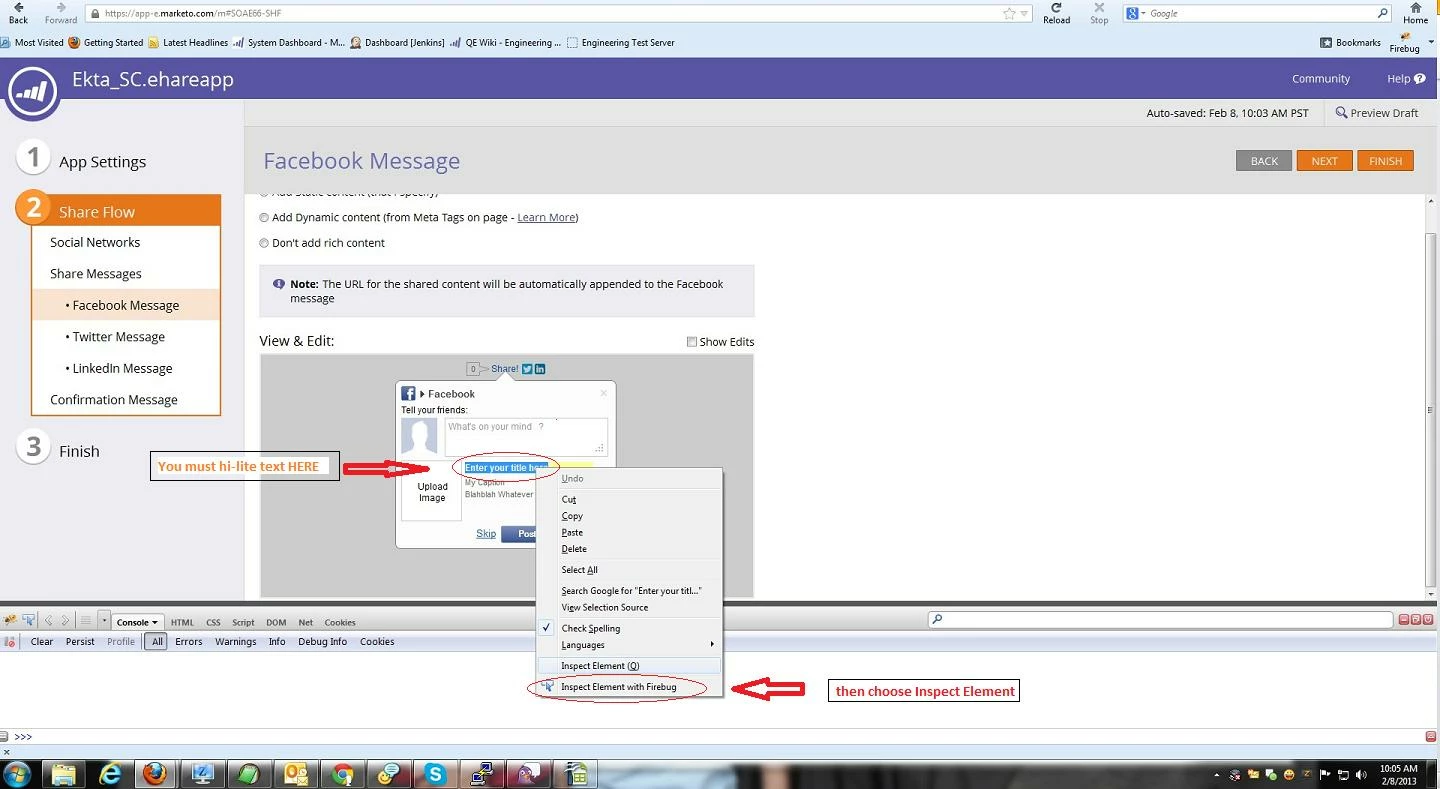This screenshot has height=789, width=1440.
Task: Click the browser Forward arrow
Action: click(61, 8)
